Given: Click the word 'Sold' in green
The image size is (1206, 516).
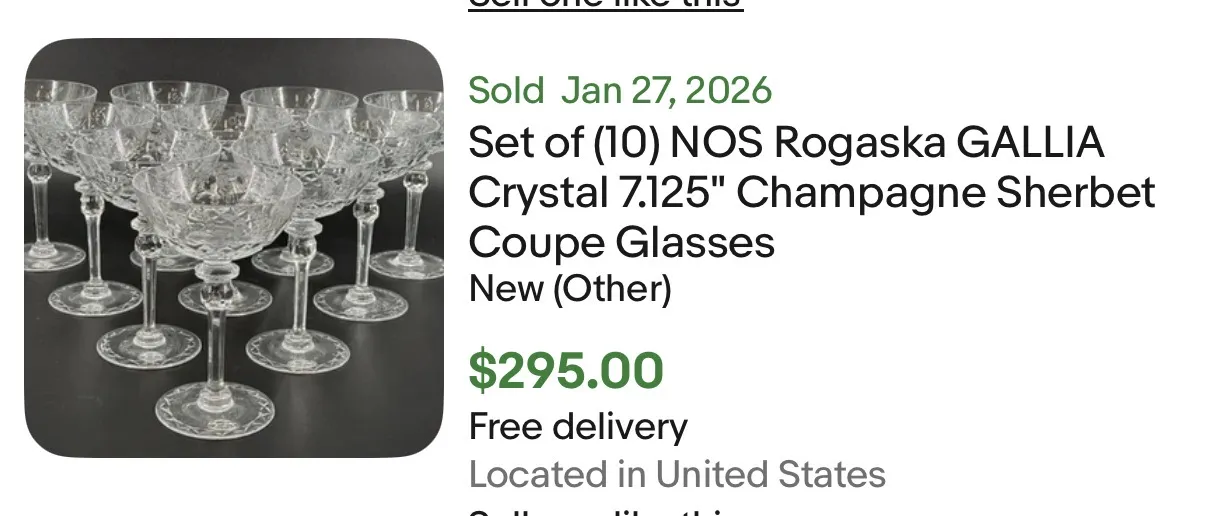Looking at the screenshot, I should pos(506,91).
